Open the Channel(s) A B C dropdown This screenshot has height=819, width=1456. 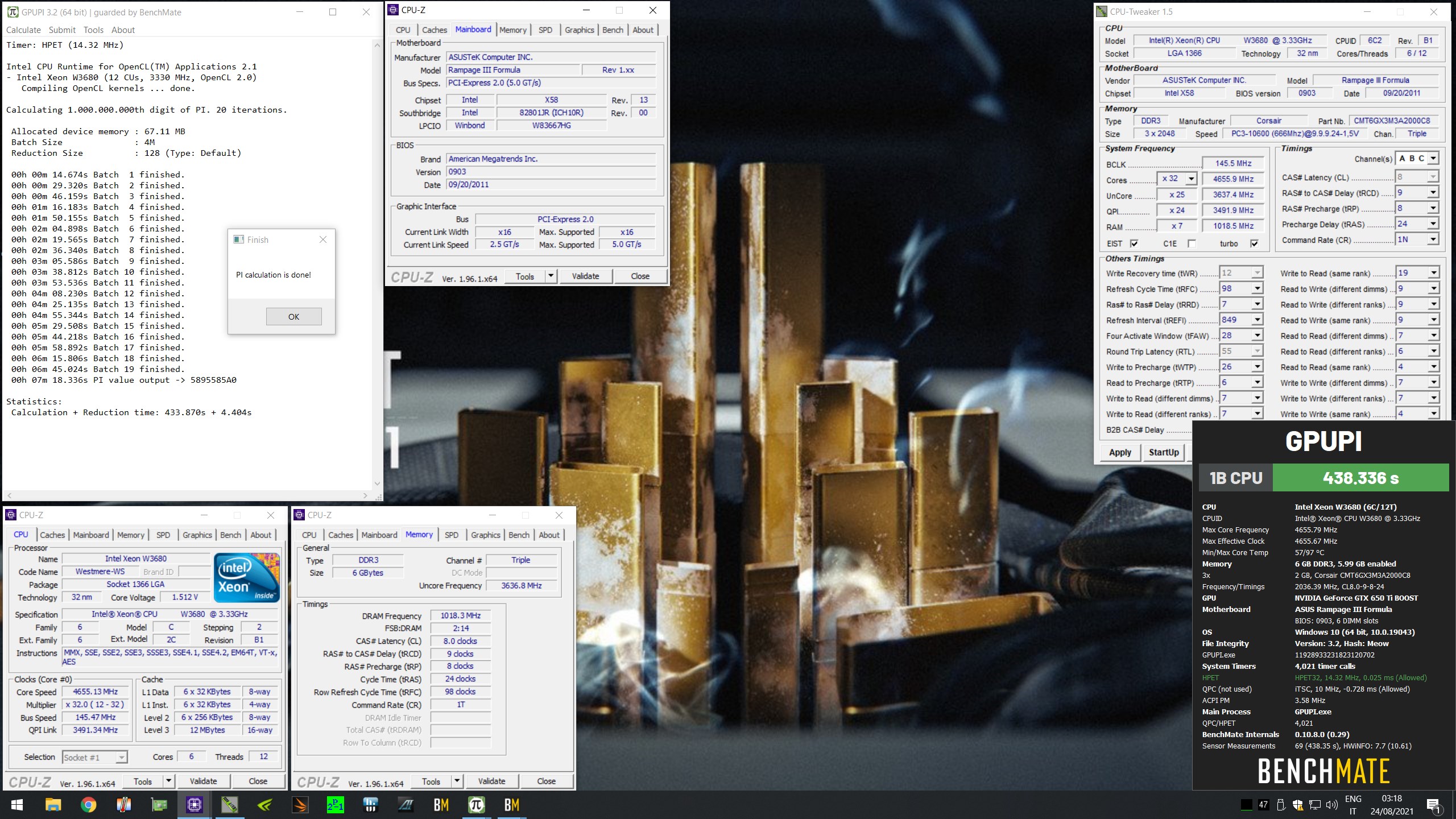[x=1433, y=159]
